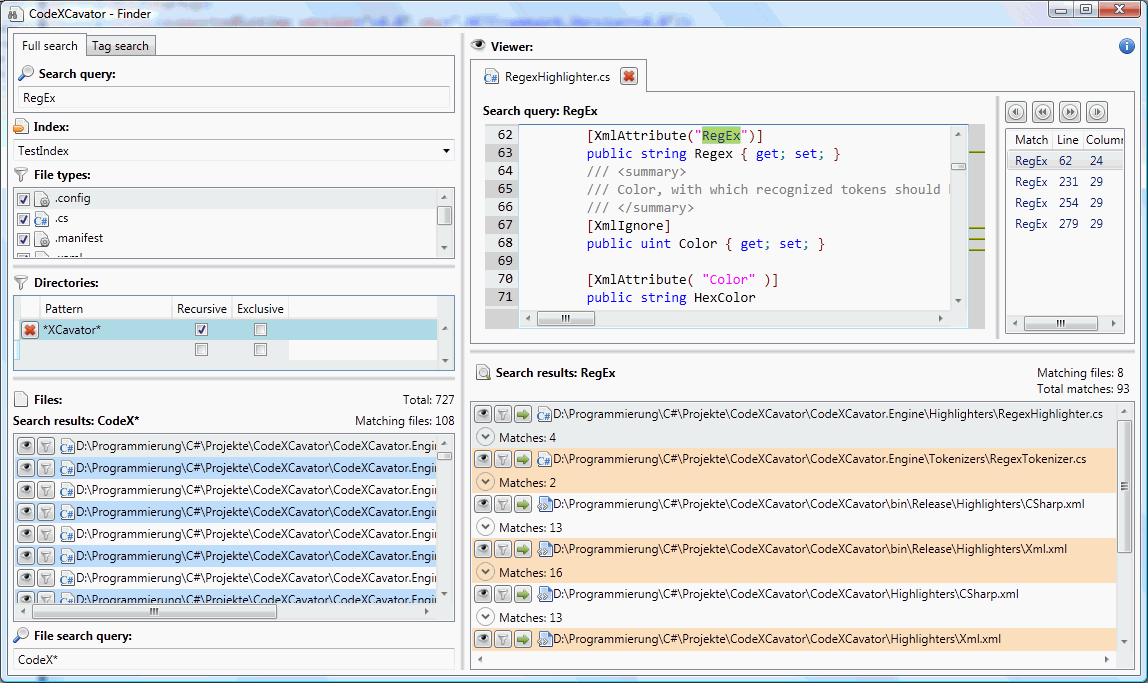Select the Full search tab
The width and height of the screenshot is (1148, 683).
coord(49,46)
